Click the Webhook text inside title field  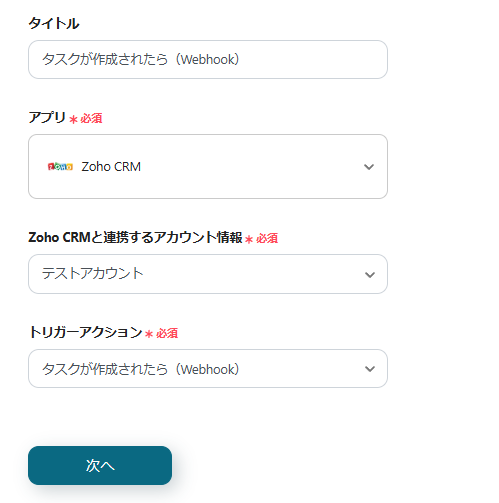(x=208, y=60)
